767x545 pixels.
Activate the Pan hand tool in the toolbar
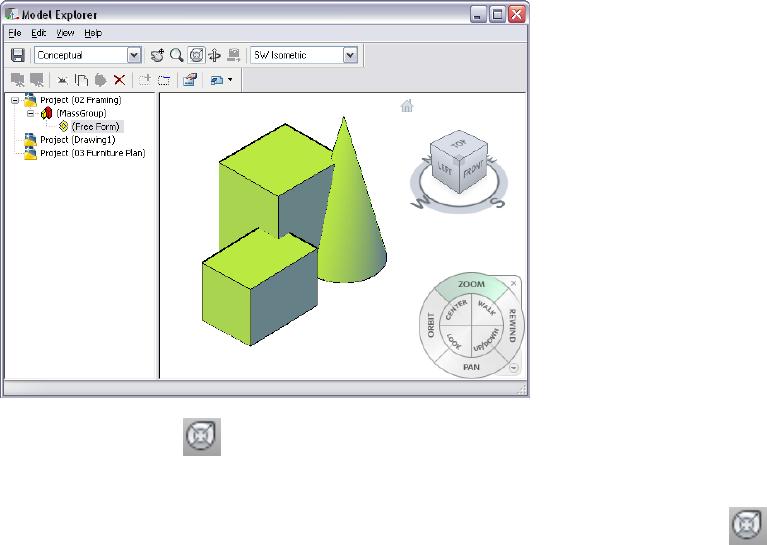[157, 55]
